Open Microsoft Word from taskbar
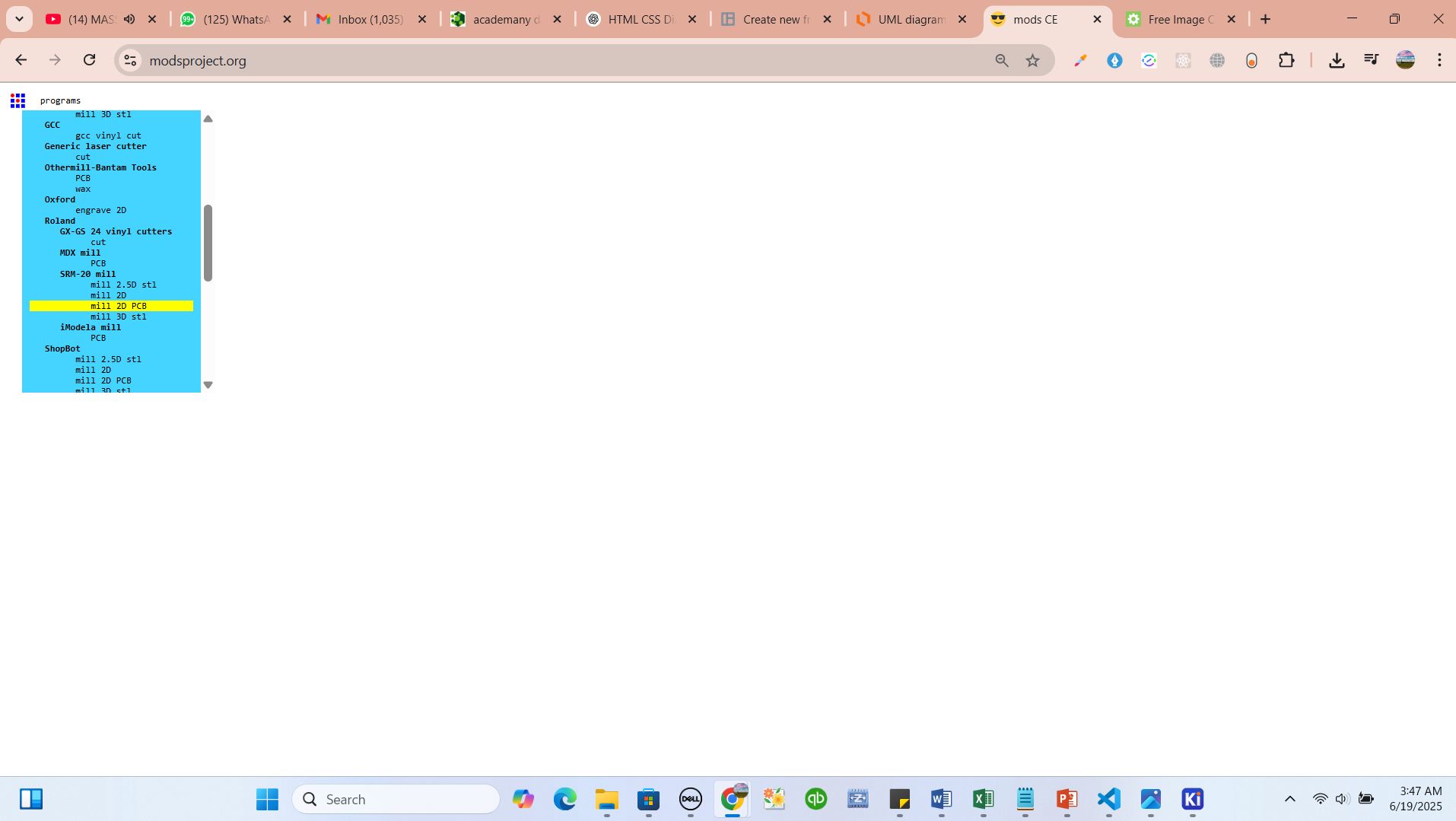 (x=941, y=799)
